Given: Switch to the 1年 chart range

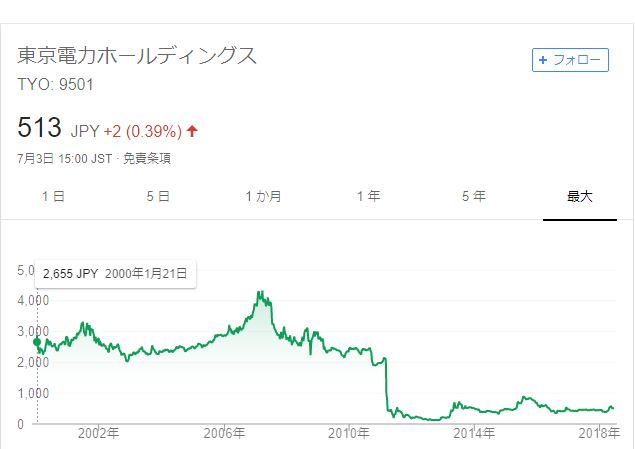Looking at the screenshot, I should pos(369,196).
